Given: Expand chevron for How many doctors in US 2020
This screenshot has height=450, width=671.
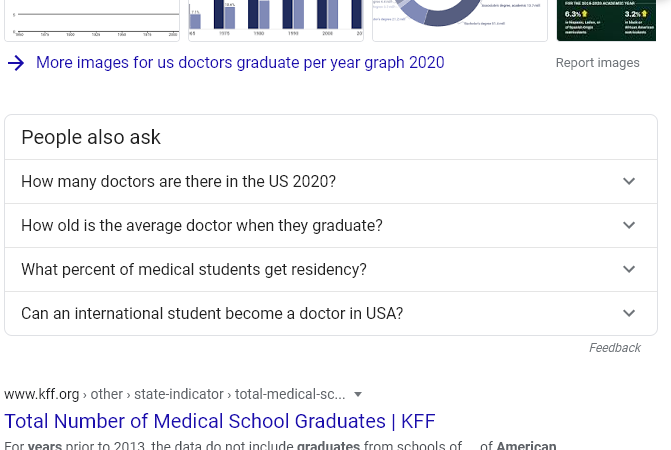Looking at the screenshot, I should click(x=629, y=181).
